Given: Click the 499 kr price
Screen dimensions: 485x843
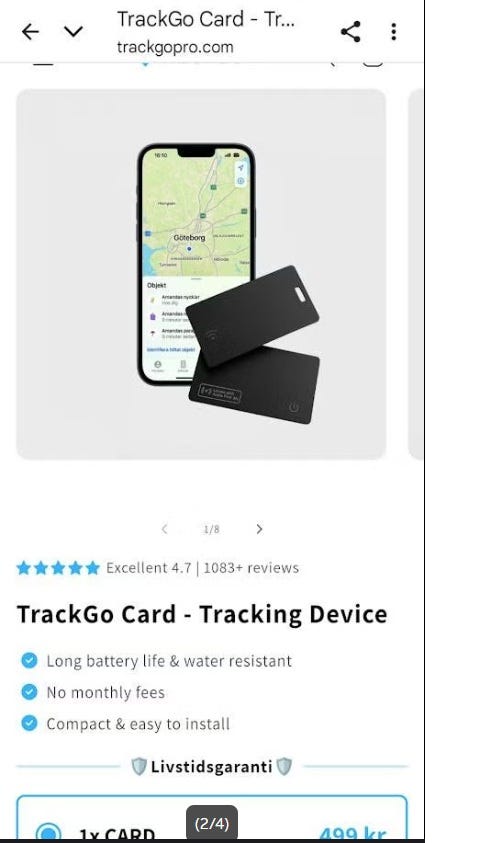Looking at the screenshot, I should (x=352, y=833).
